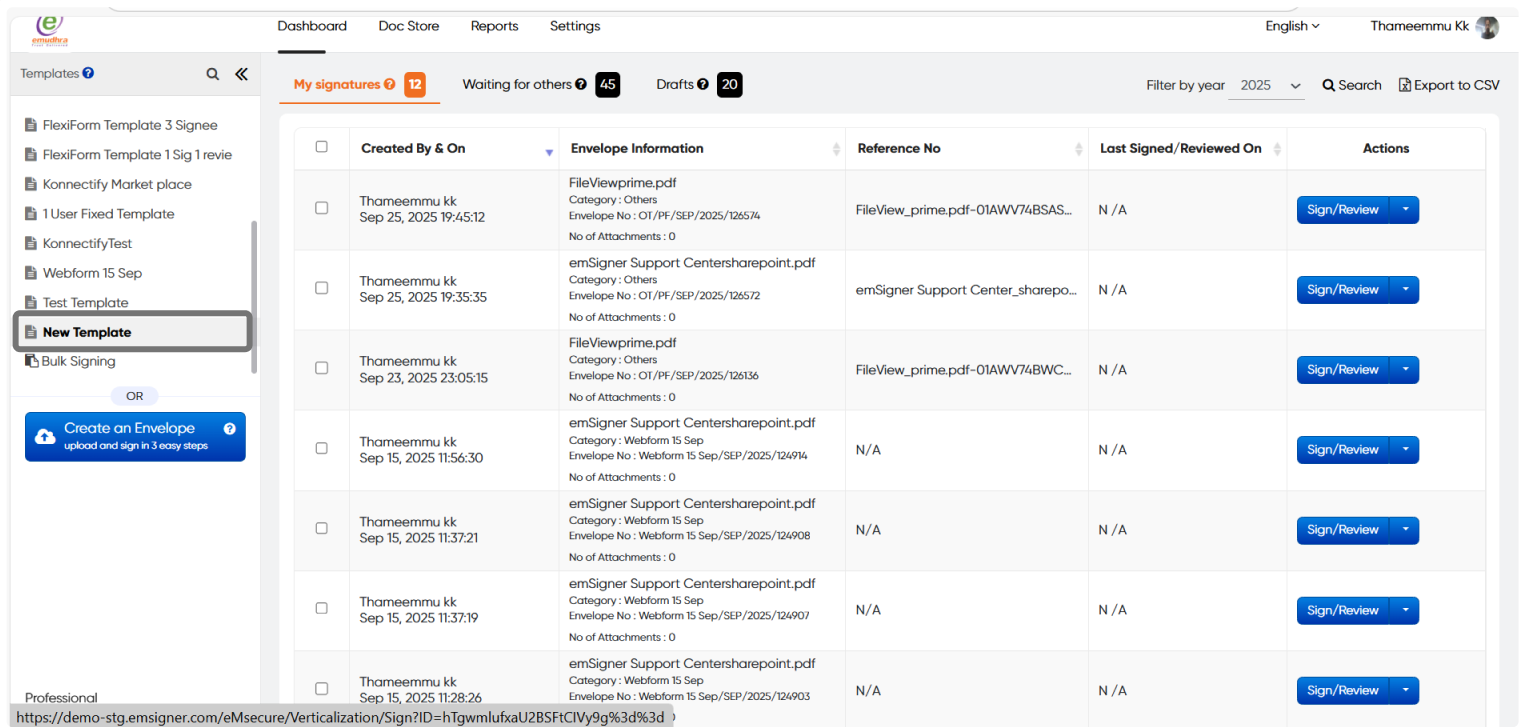Open the user profile avatar
The image size is (1525, 727).
(x=1487, y=27)
